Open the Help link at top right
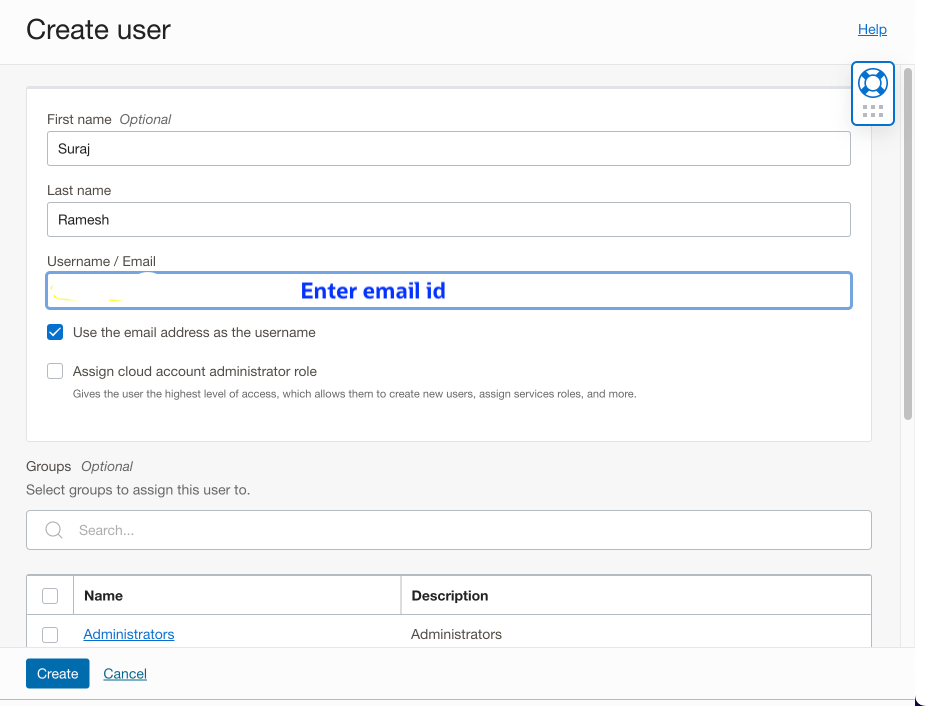Screen dimensions: 946x706 [872, 29]
